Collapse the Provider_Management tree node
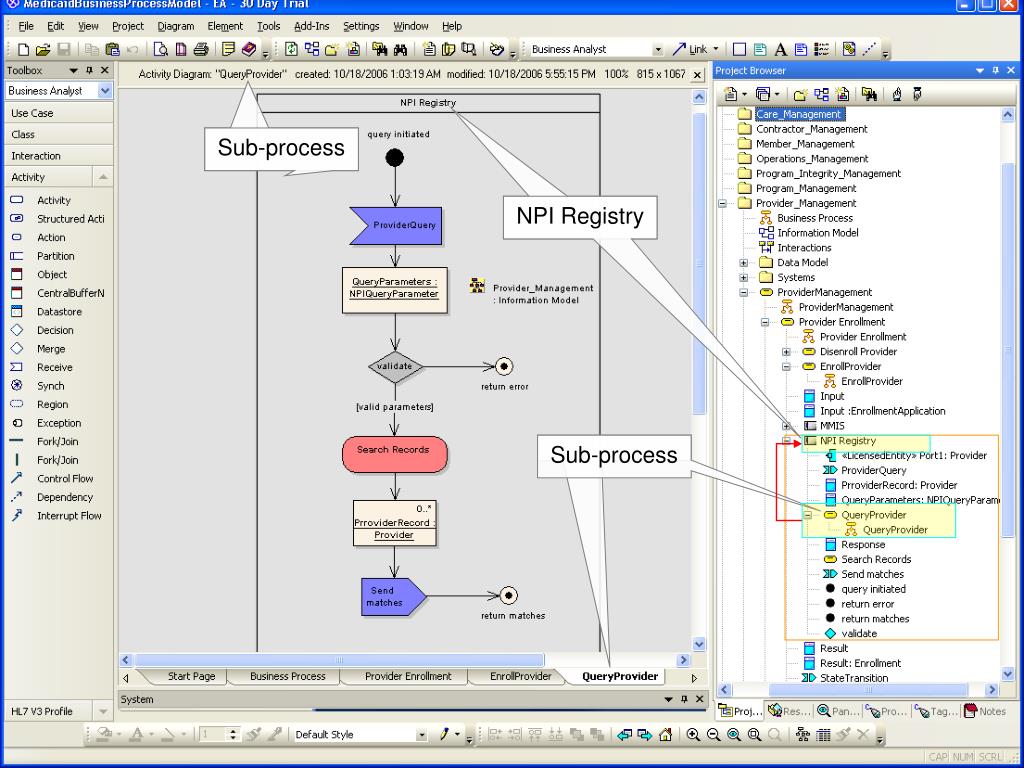 click(722, 203)
